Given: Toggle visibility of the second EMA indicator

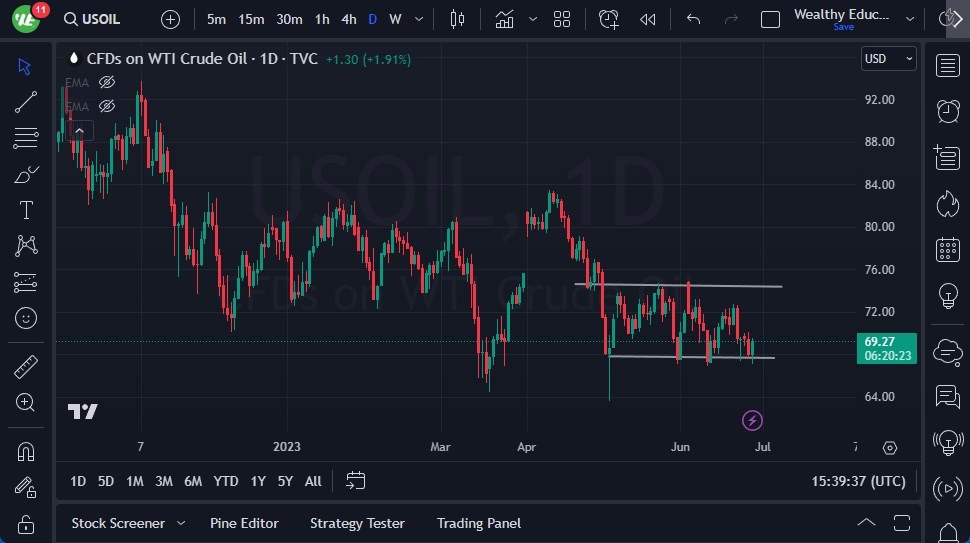Looking at the screenshot, I should [x=107, y=105].
